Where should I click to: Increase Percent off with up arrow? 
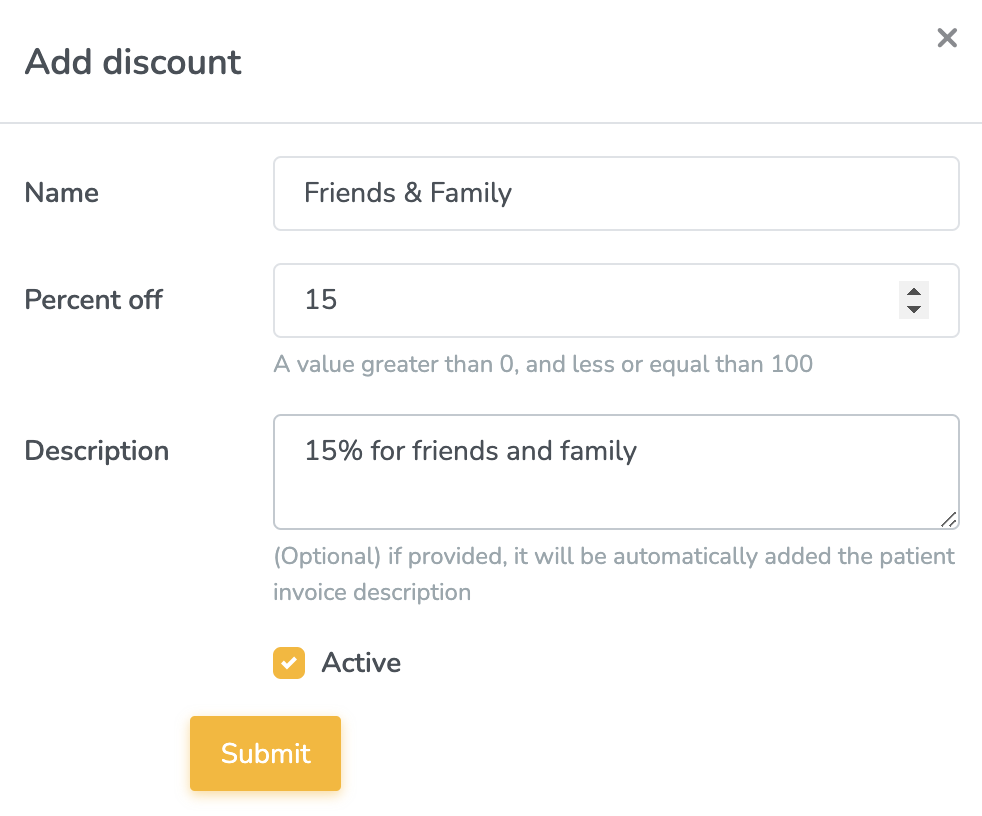point(913,291)
